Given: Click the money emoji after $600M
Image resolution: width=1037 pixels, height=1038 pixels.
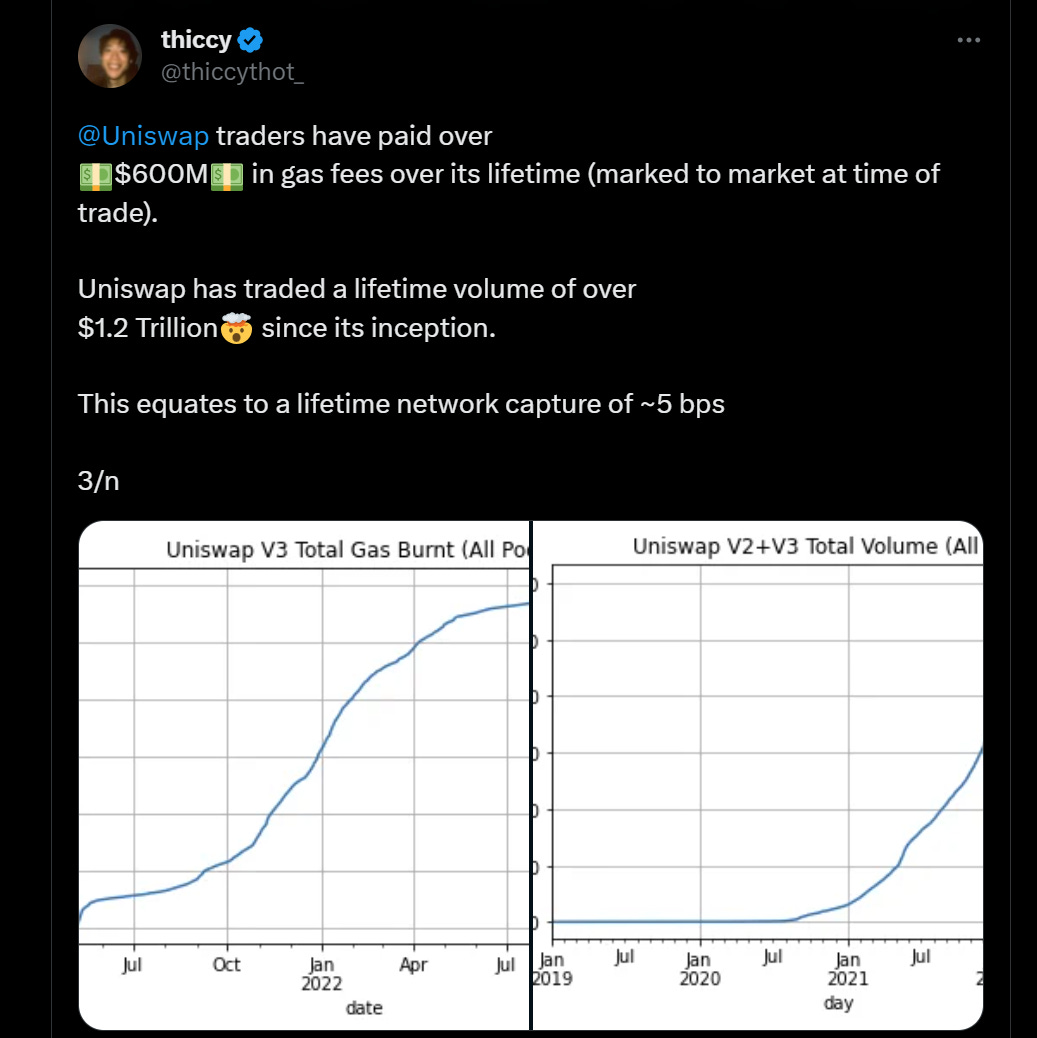Looking at the screenshot, I should [x=226, y=177].
